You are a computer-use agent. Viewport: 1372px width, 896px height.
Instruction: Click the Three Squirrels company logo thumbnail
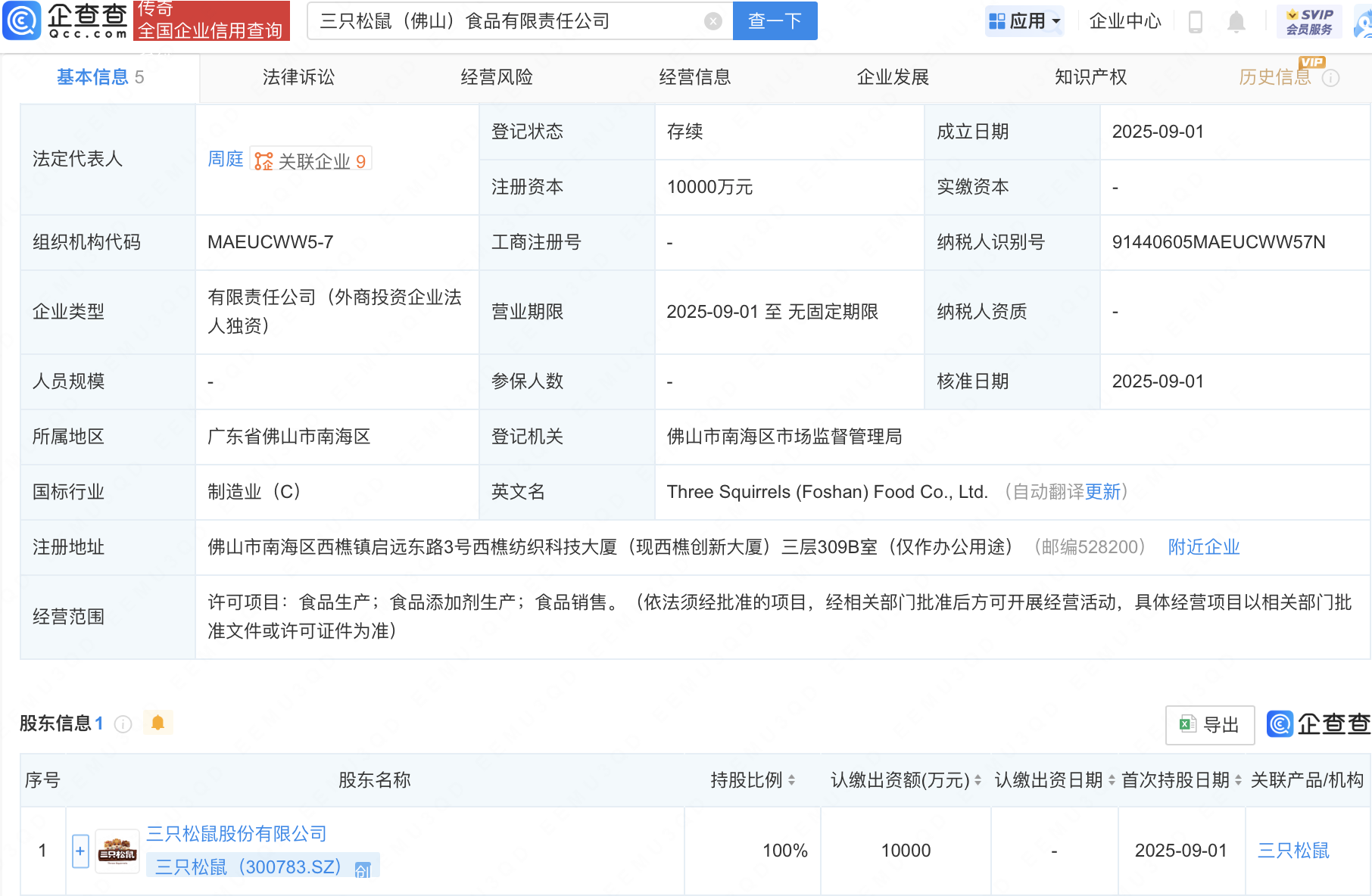pyautogui.click(x=117, y=851)
